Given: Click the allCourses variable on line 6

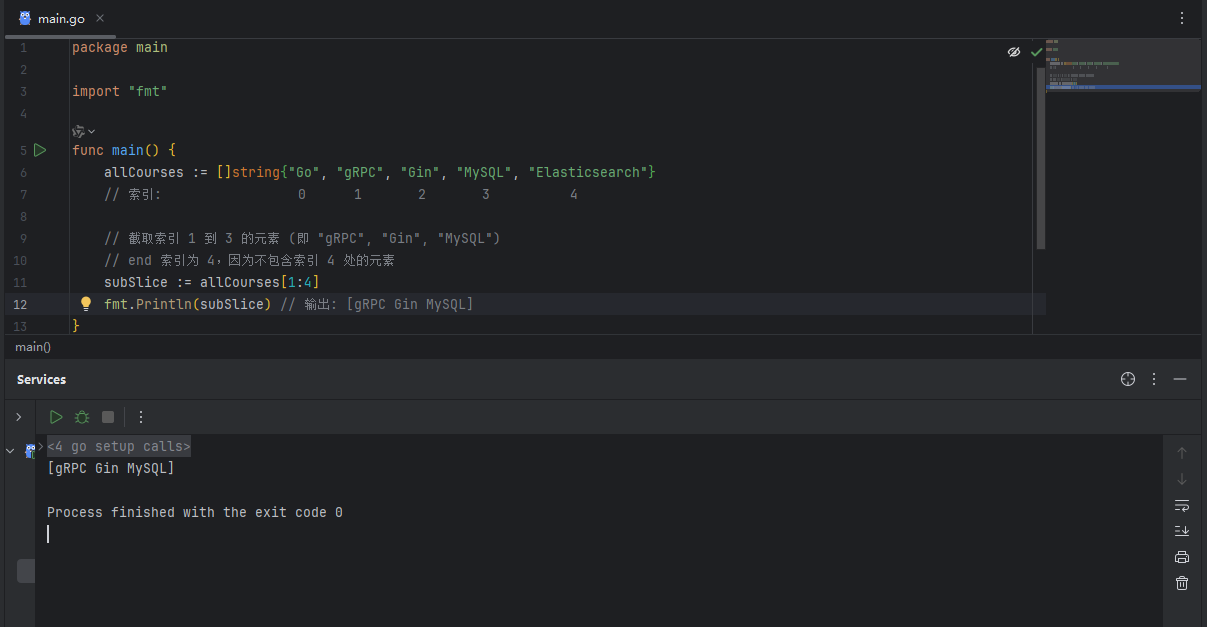Looking at the screenshot, I should coord(144,172).
